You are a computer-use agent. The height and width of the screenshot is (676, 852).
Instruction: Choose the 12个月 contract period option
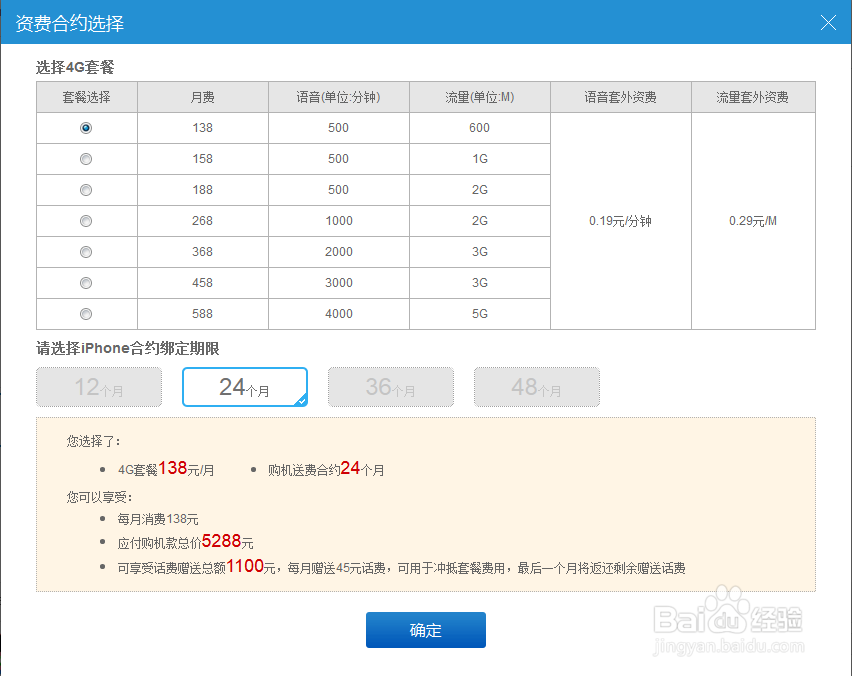pyautogui.click(x=98, y=388)
